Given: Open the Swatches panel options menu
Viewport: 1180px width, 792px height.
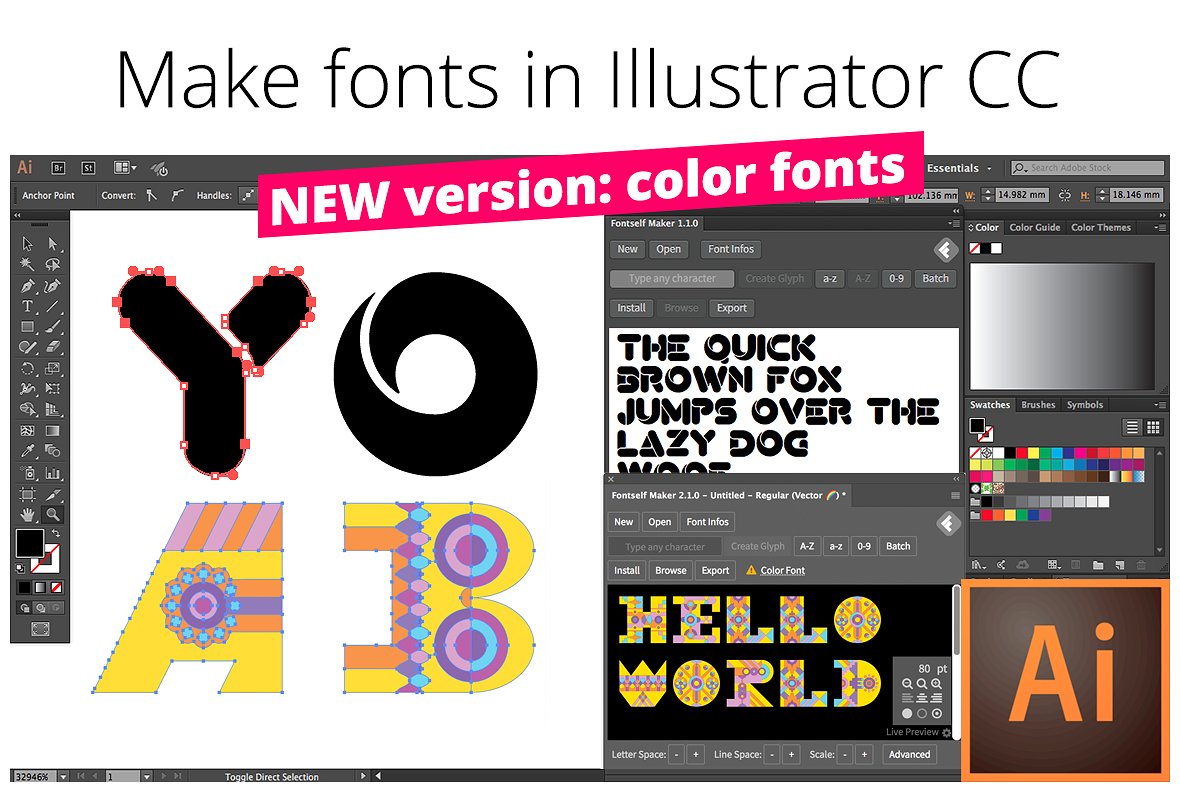Looking at the screenshot, I should [x=1159, y=404].
